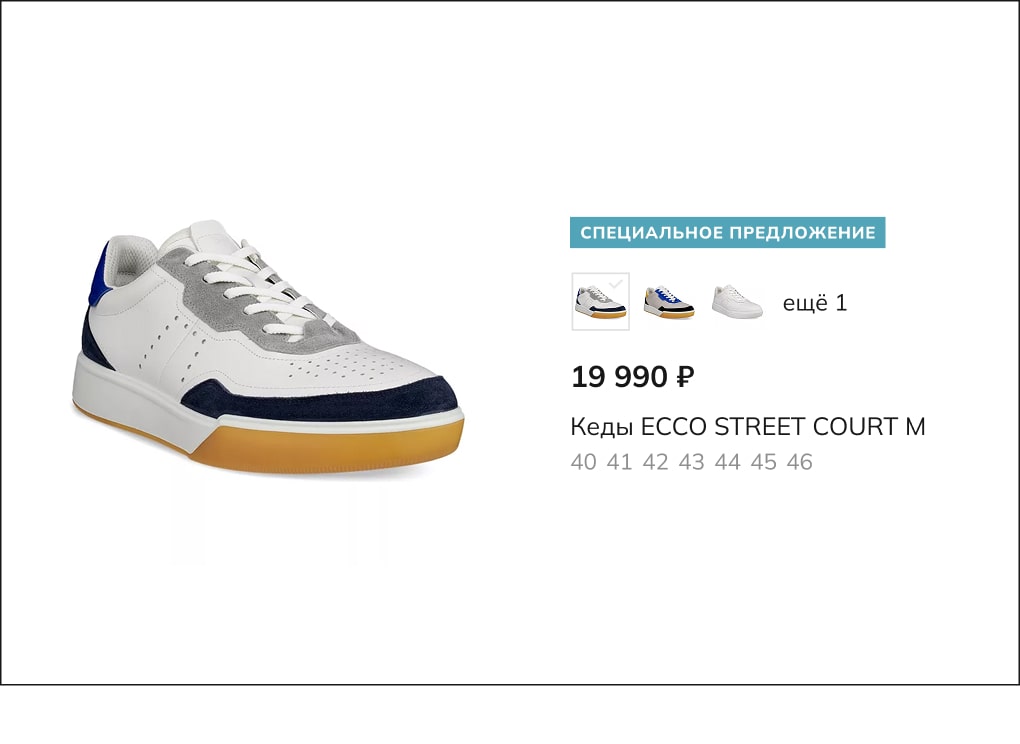This screenshot has width=1020, height=744.
Task: Click the ruble currency sign after the price
Action: (x=686, y=377)
